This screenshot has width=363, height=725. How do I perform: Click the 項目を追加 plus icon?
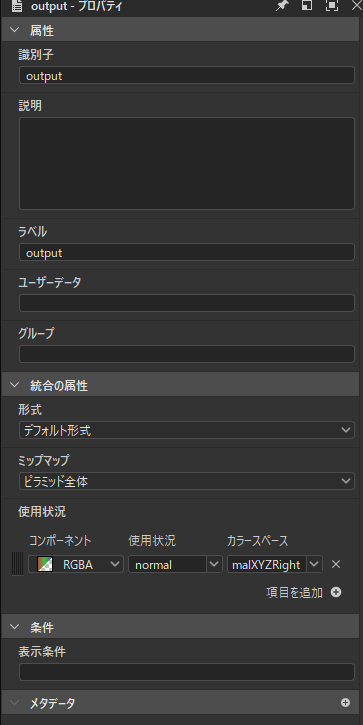click(x=336, y=592)
